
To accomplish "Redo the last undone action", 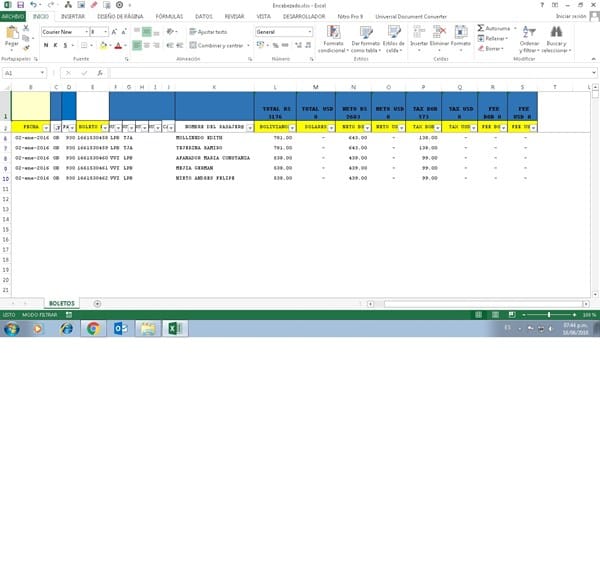I will click(51, 5).
